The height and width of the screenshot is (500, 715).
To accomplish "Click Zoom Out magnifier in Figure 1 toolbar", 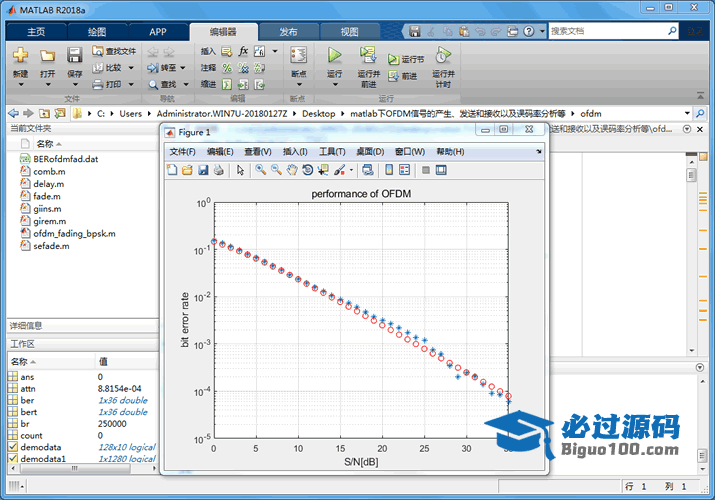I will point(276,170).
